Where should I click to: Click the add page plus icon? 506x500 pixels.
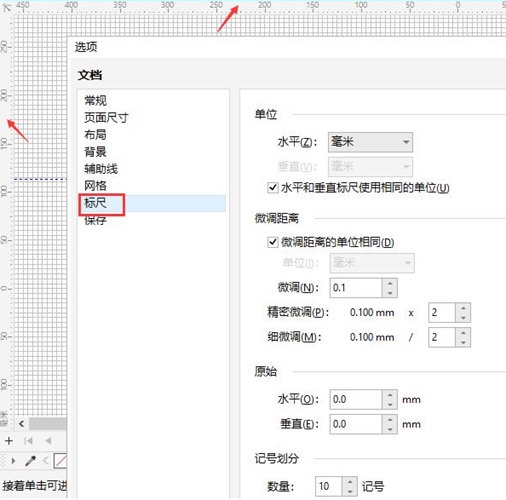pos(9,441)
